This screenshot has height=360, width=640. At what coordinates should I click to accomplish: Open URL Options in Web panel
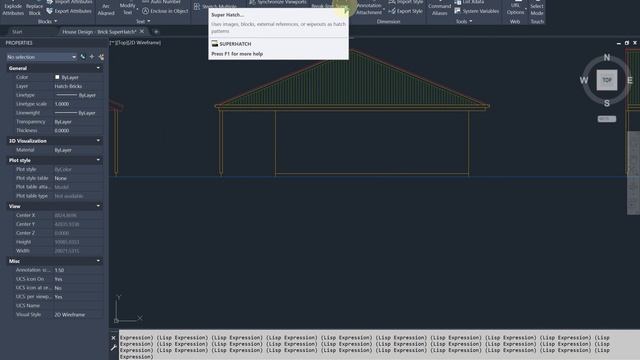coord(516,8)
